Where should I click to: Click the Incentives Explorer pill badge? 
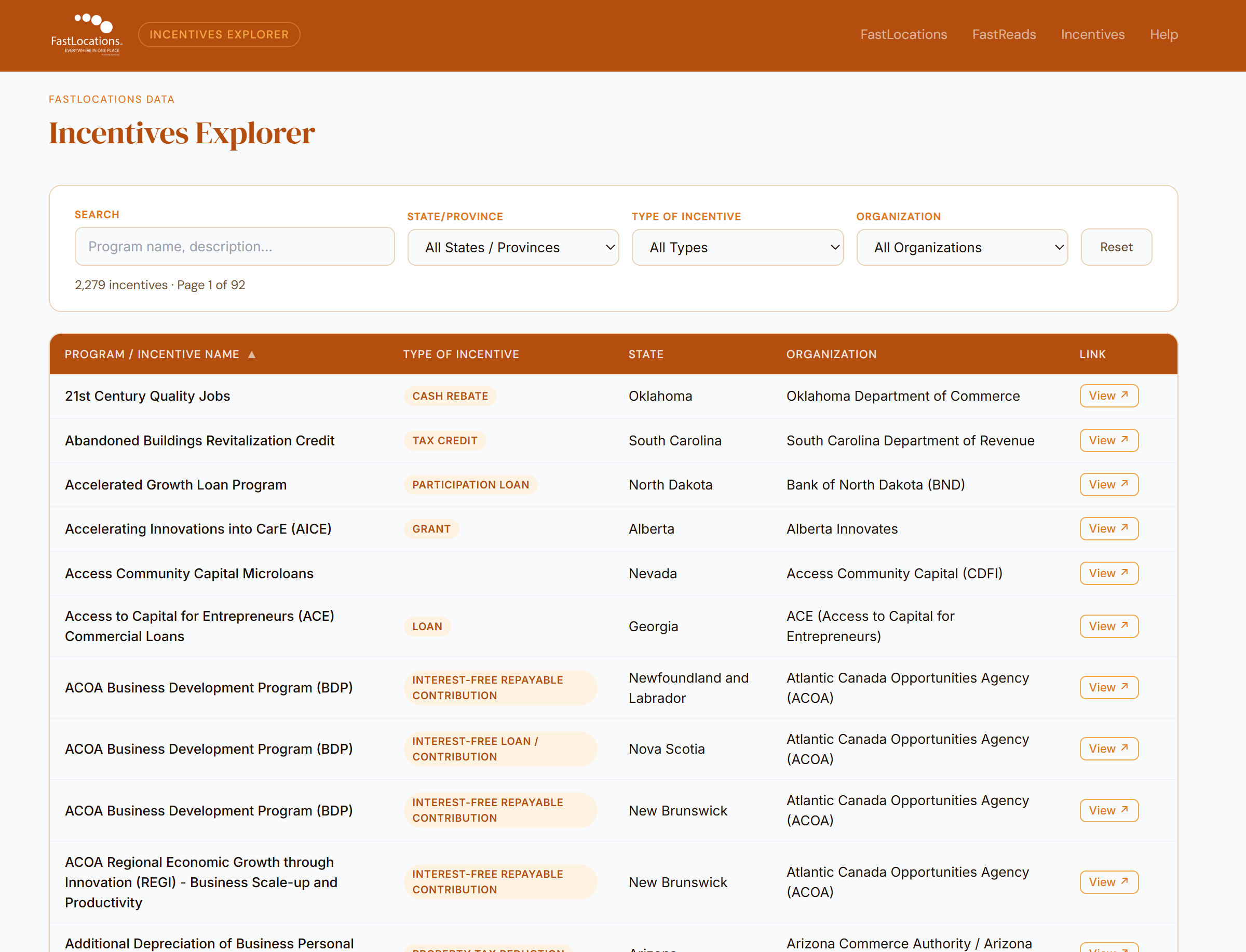pos(219,35)
